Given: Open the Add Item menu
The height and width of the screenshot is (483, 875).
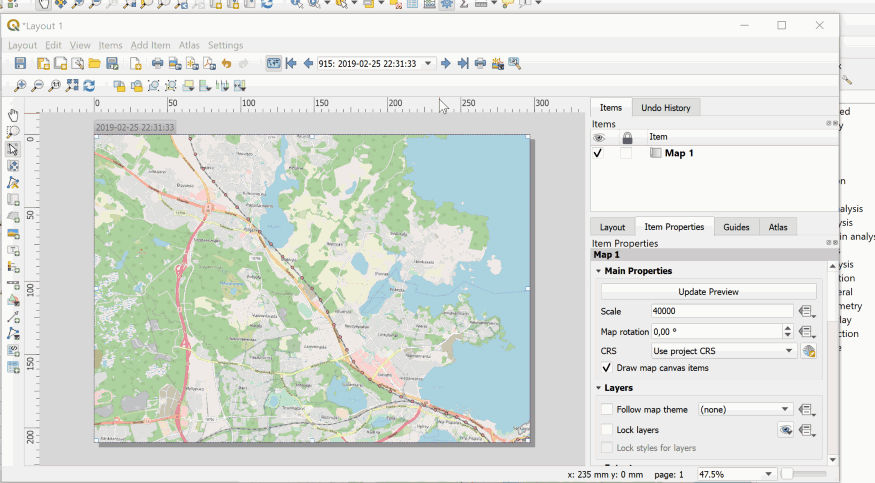Looking at the screenshot, I should (x=150, y=45).
